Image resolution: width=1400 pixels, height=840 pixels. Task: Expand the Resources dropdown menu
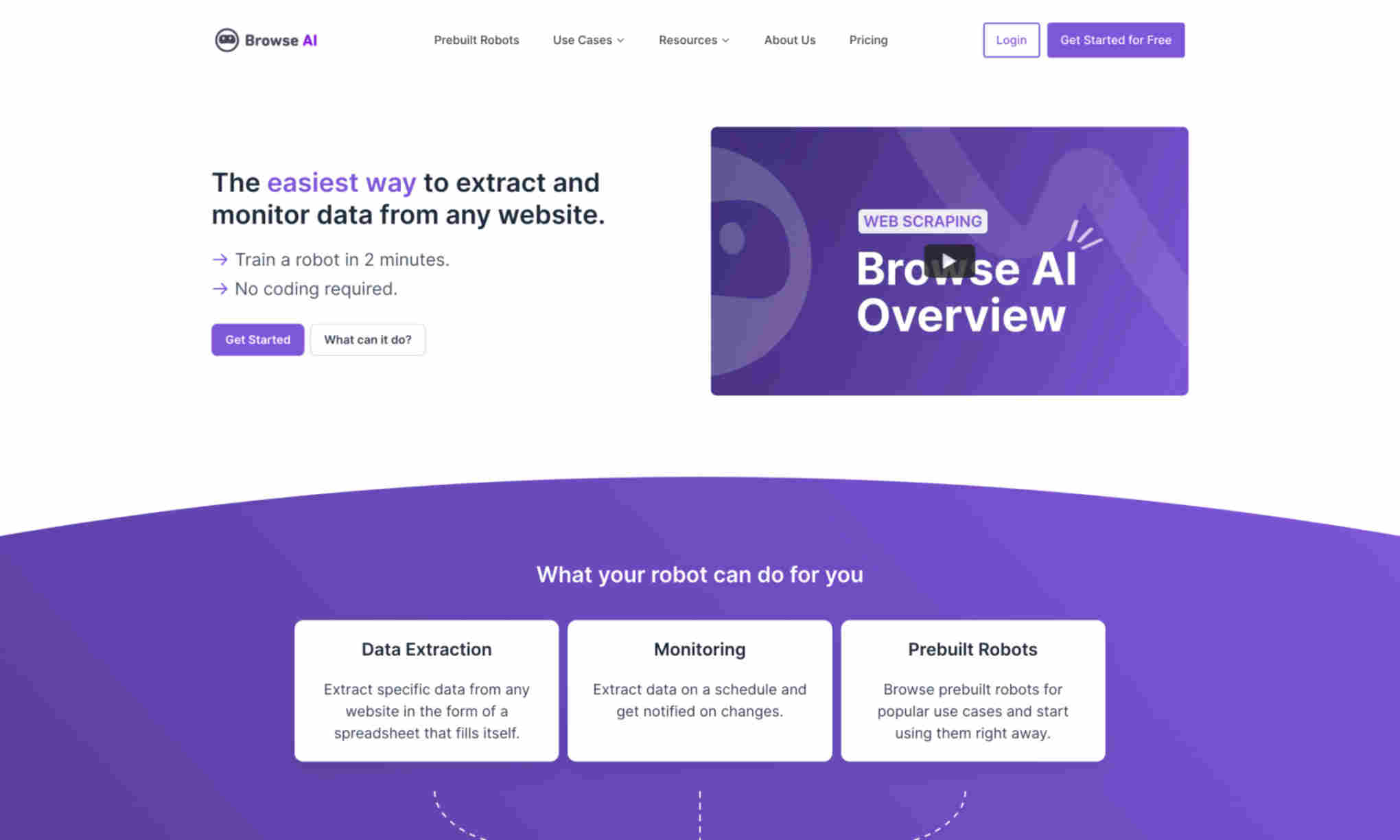pos(693,40)
